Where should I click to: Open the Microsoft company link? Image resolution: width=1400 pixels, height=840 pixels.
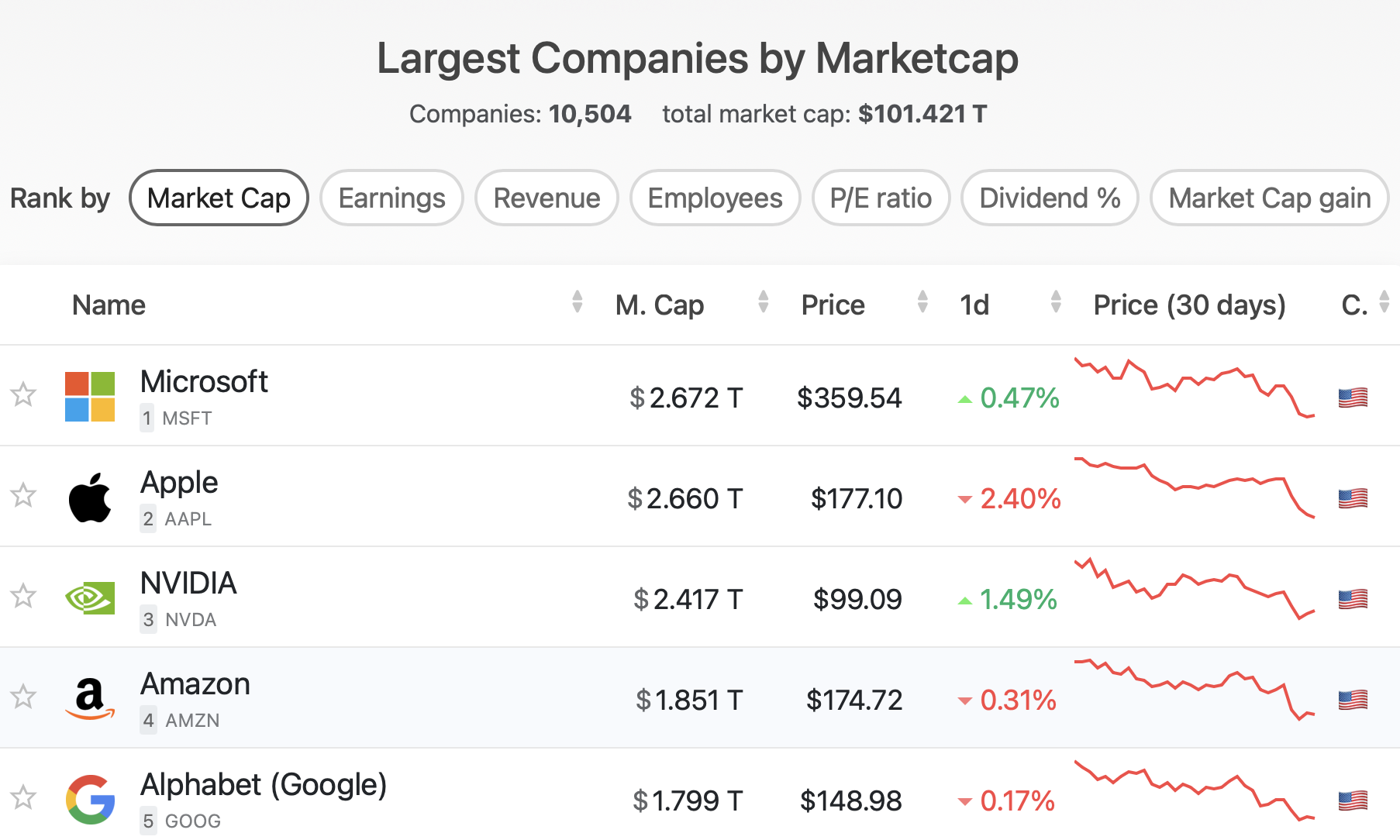(204, 381)
